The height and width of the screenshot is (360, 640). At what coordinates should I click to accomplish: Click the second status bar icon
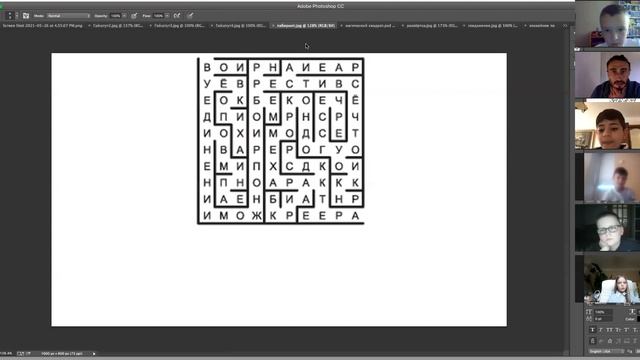coord(29,353)
